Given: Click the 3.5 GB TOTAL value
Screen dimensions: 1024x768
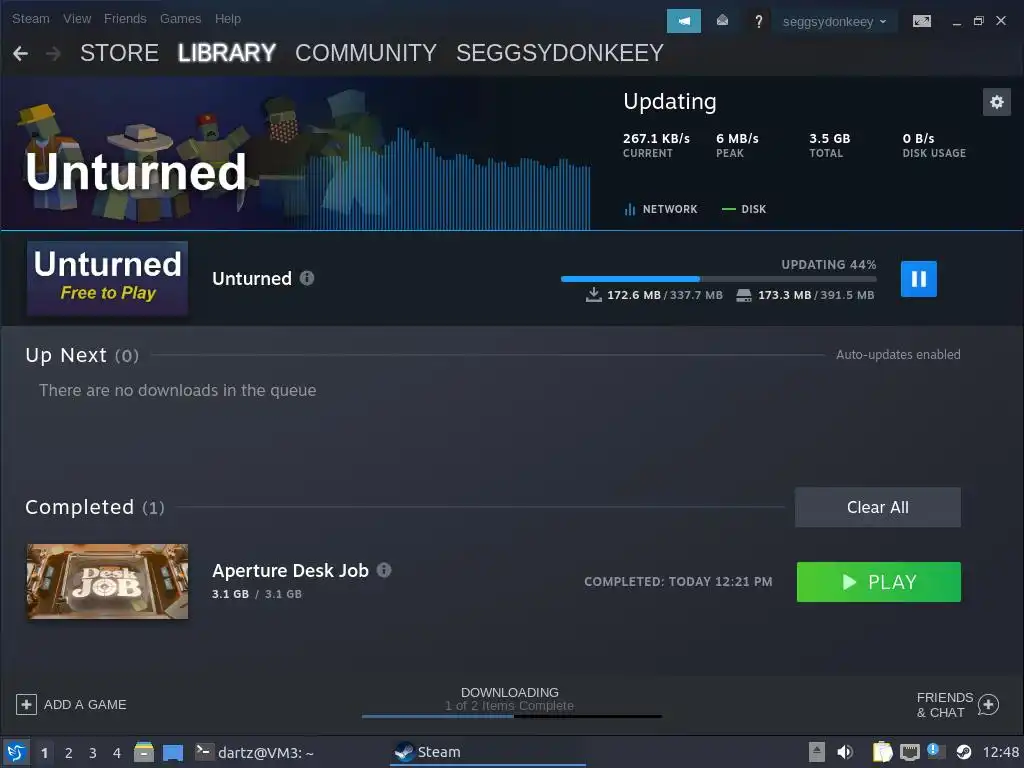Looking at the screenshot, I should pyautogui.click(x=829, y=138).
